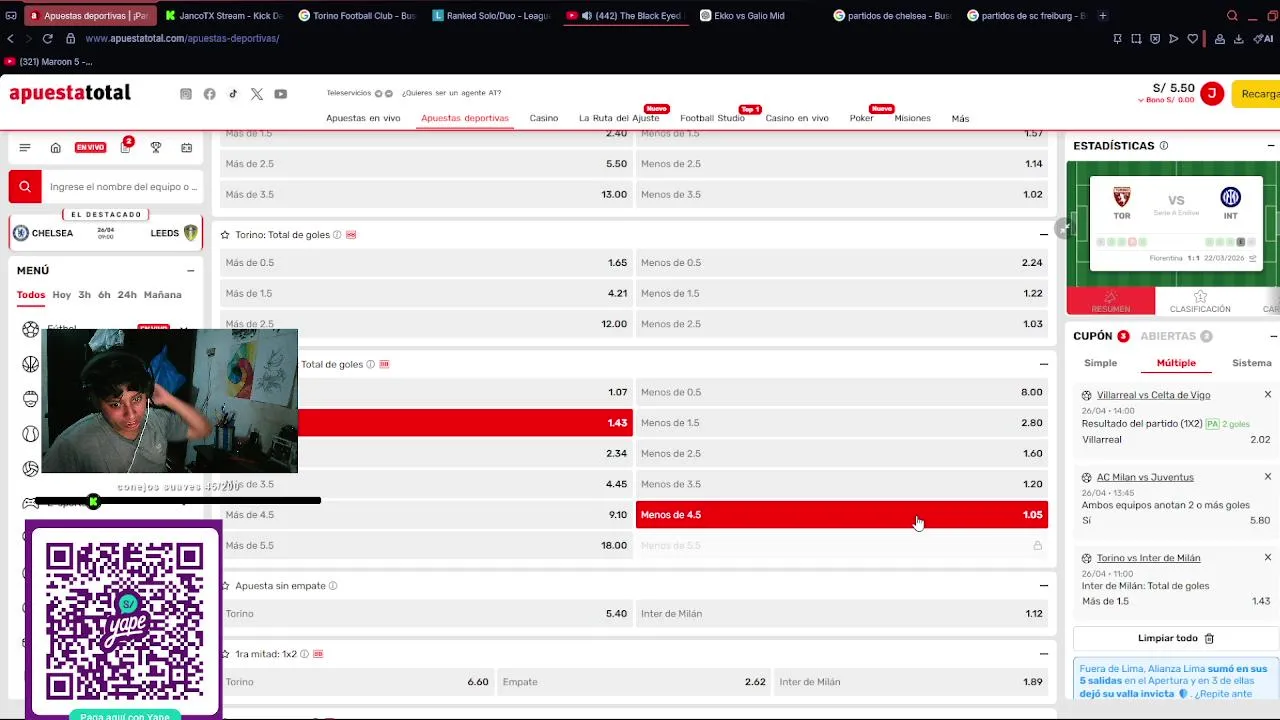Image resolution: width=1280 pixels, height=720 pixels.
Task: Select Menos de 2.5 odds 1.60
Action: coord(842,454)
